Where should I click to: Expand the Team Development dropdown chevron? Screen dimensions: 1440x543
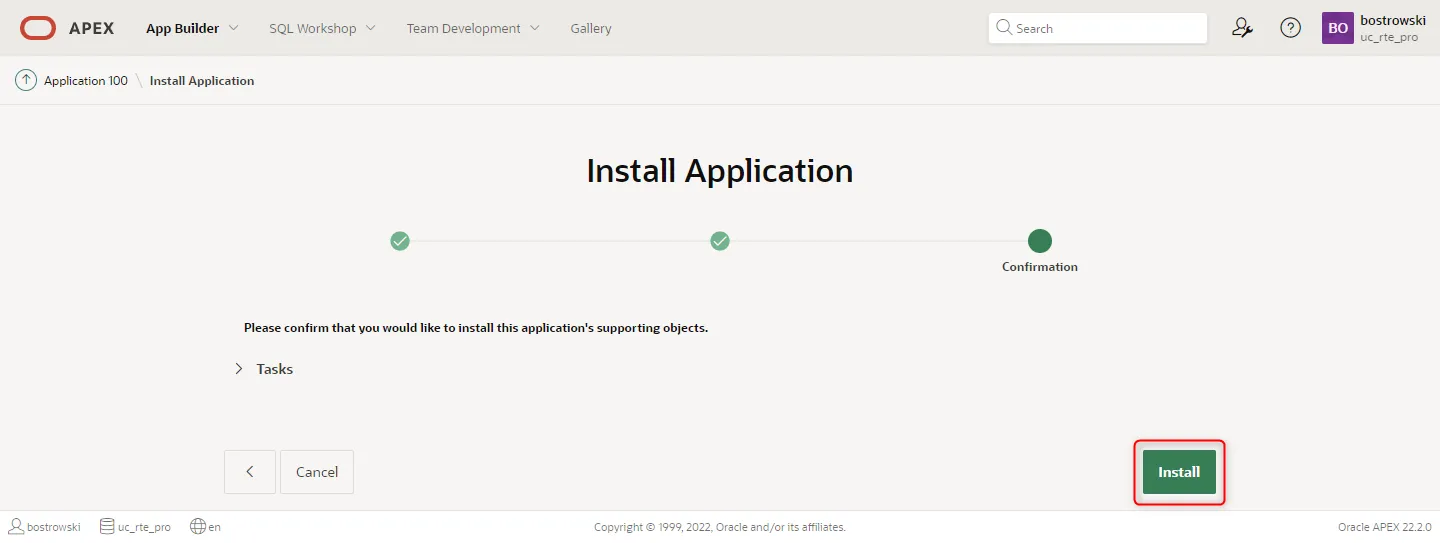534,28
